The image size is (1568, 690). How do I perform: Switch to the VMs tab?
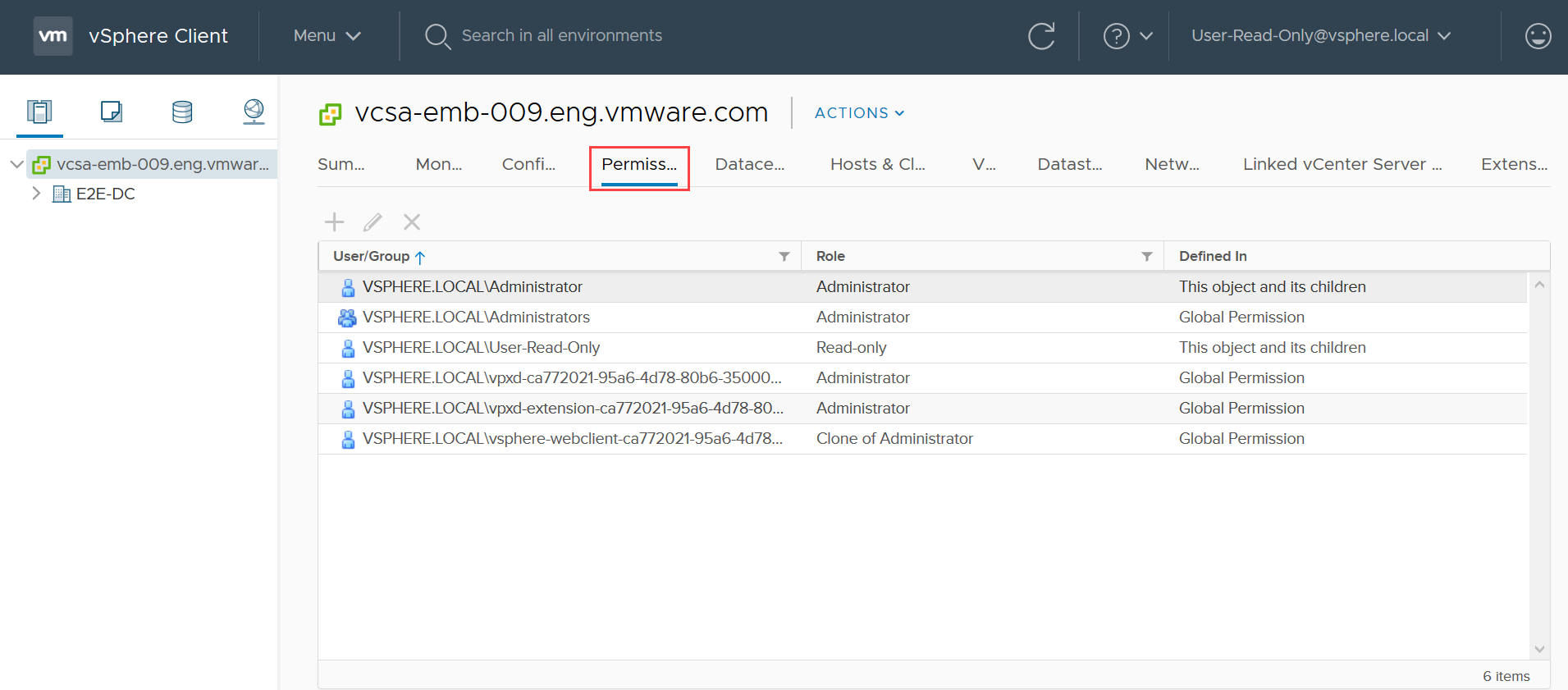[984, 164]
